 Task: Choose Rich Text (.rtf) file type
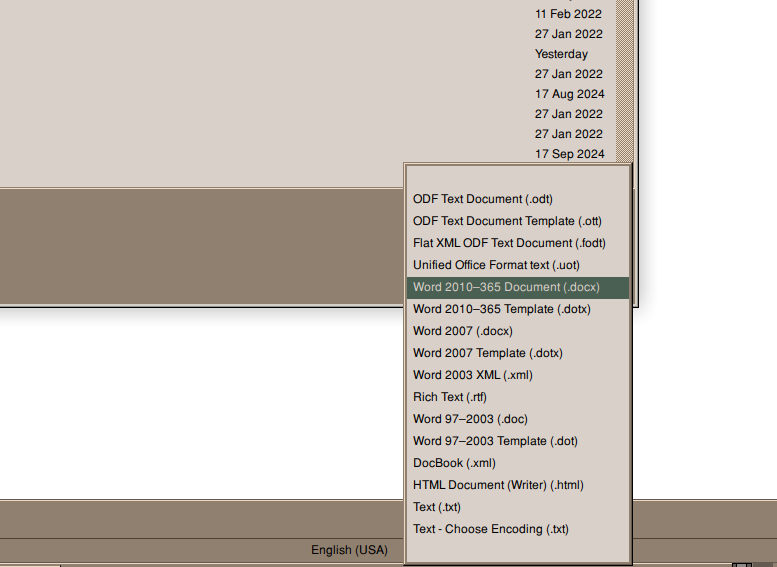click(518, 397)
